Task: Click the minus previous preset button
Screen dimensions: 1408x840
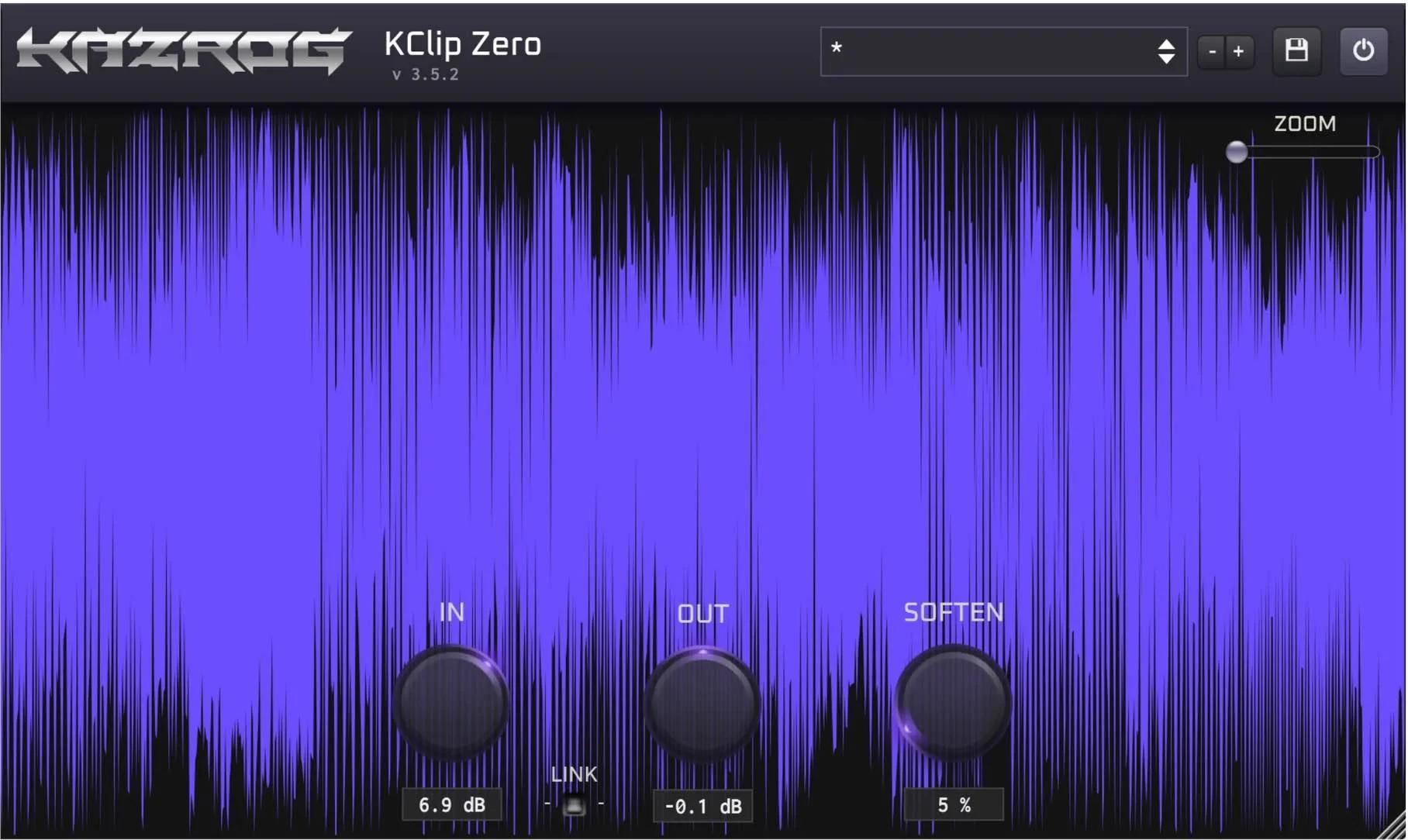Action: [x=1212, y=52]
